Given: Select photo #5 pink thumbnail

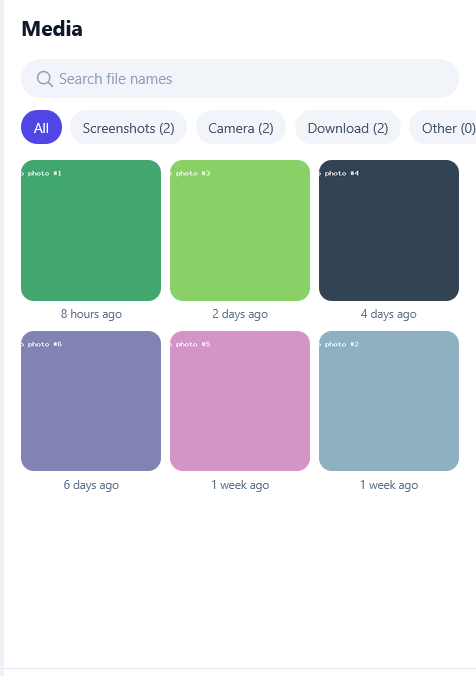Looking at the screenshot, I should click(240, 401).
